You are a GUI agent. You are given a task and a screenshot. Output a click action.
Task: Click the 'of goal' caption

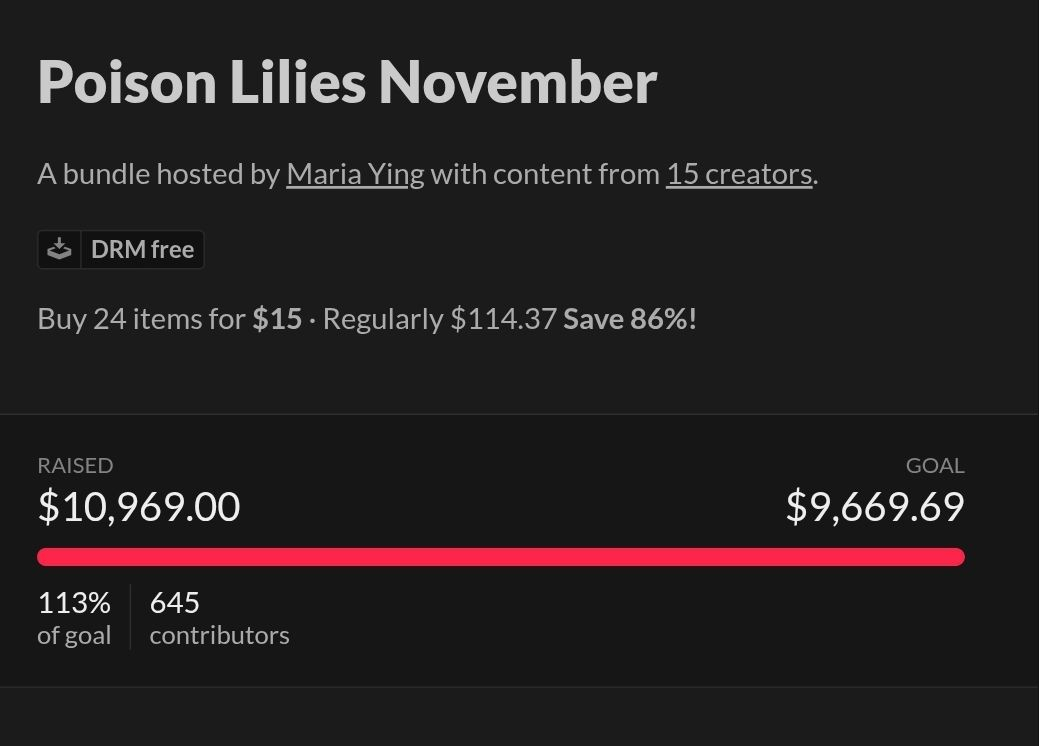pos(74,635)
